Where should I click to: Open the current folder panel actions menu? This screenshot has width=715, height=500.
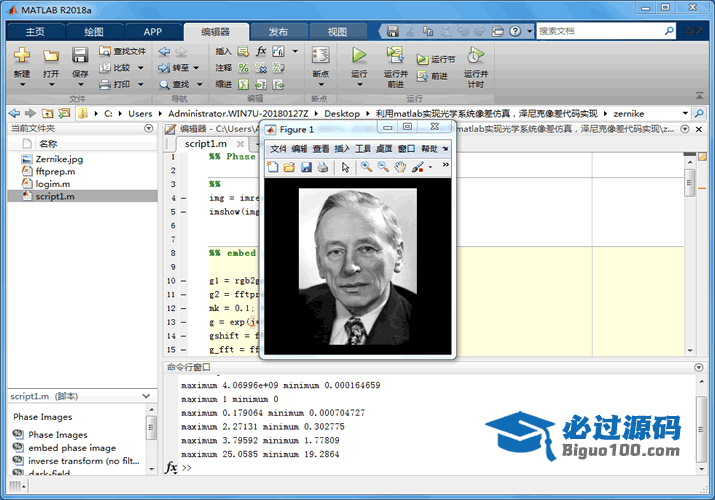149,129
